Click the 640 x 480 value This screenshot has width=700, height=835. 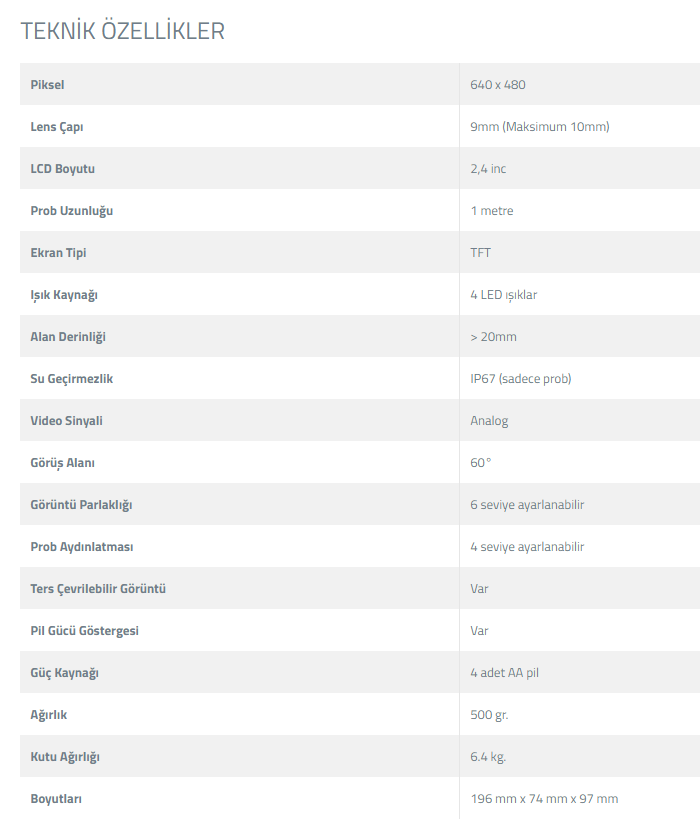click(498, 85)
